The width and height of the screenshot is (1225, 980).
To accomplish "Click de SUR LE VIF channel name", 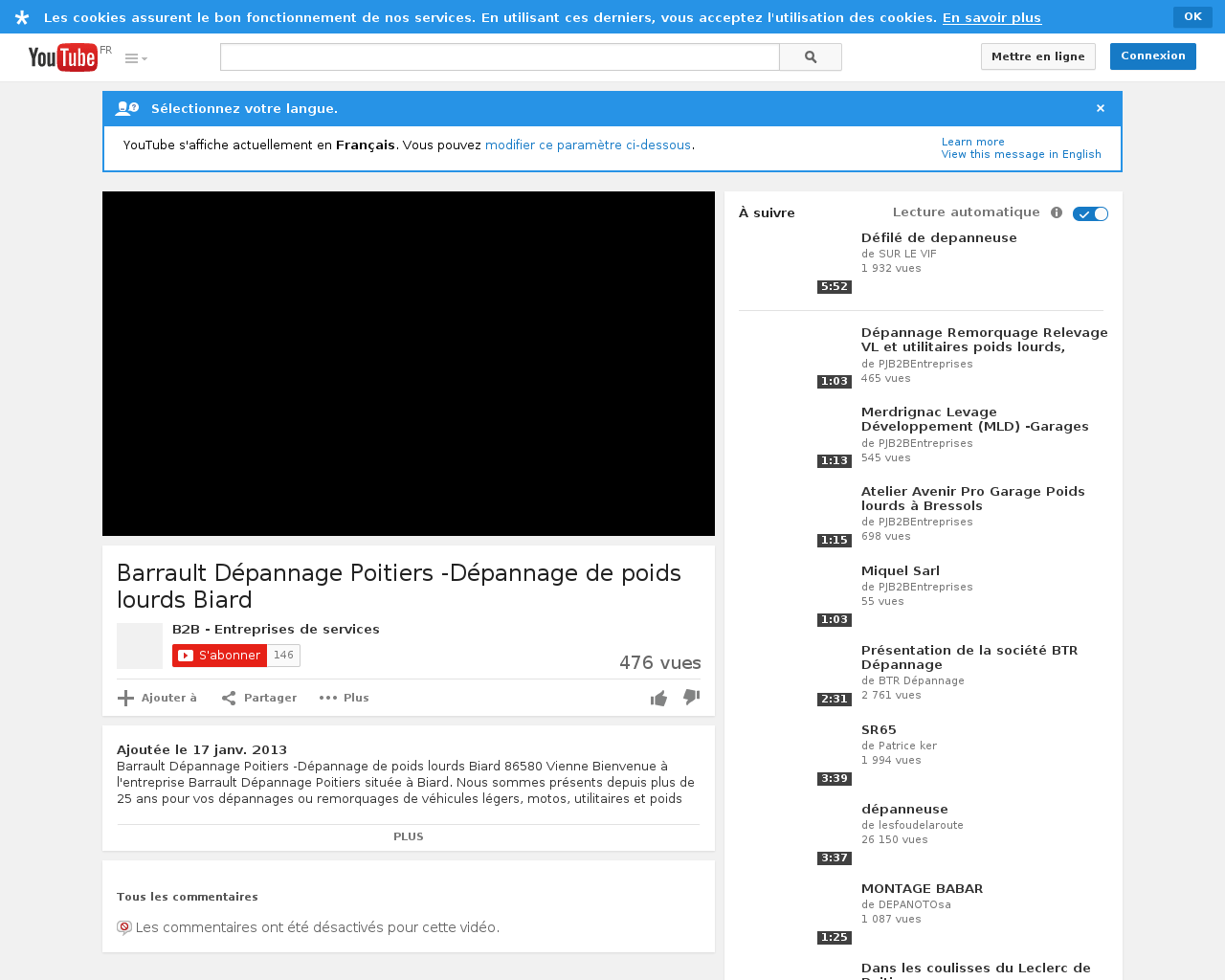I will (899, 255).
